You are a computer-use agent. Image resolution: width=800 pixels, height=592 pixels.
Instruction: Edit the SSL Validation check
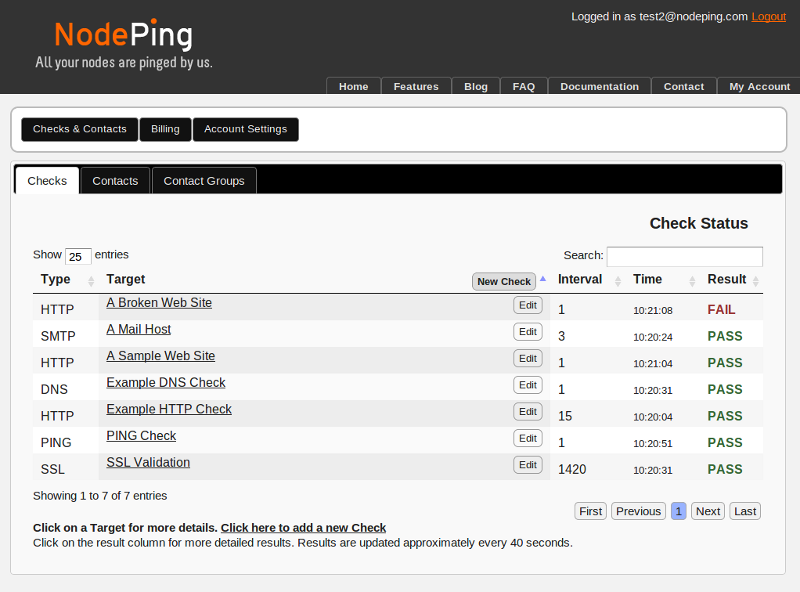(x=527, y=465)
